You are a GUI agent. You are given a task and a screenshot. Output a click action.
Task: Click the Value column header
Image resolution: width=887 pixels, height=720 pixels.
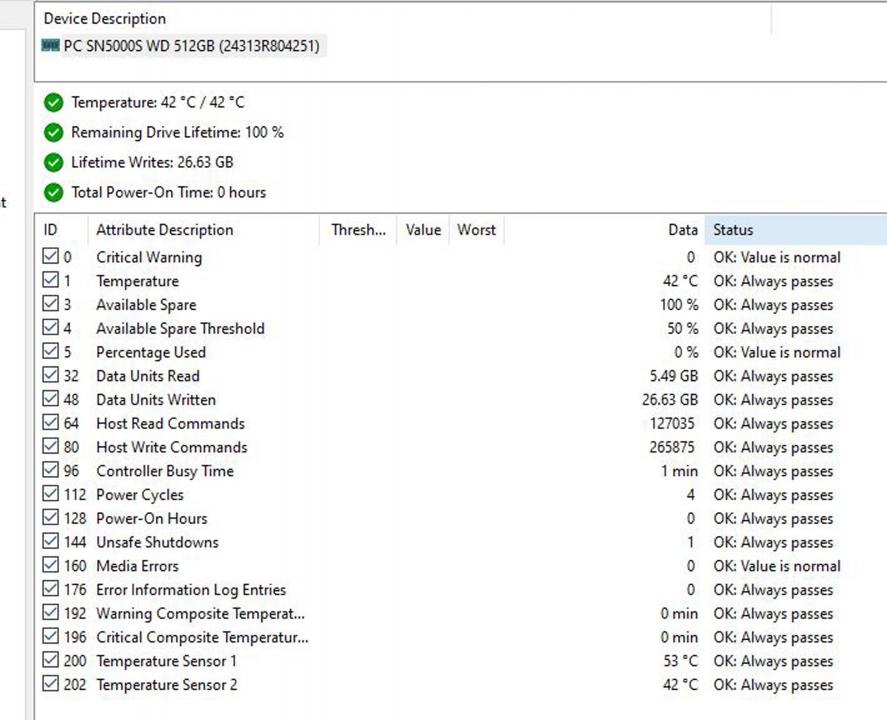[423, 230]
